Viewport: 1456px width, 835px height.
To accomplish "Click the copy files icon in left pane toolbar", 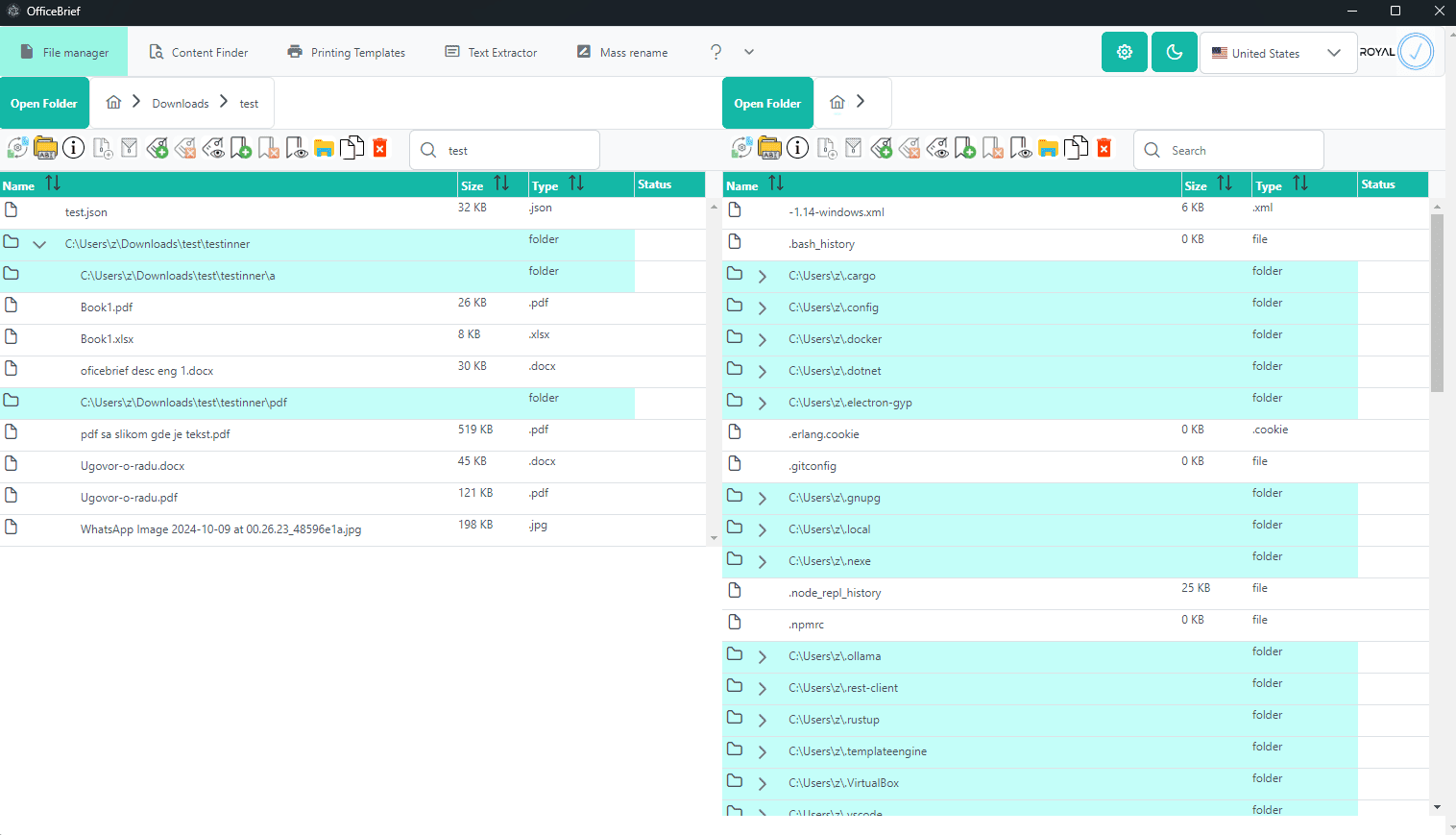I will (x=352, y=147).
